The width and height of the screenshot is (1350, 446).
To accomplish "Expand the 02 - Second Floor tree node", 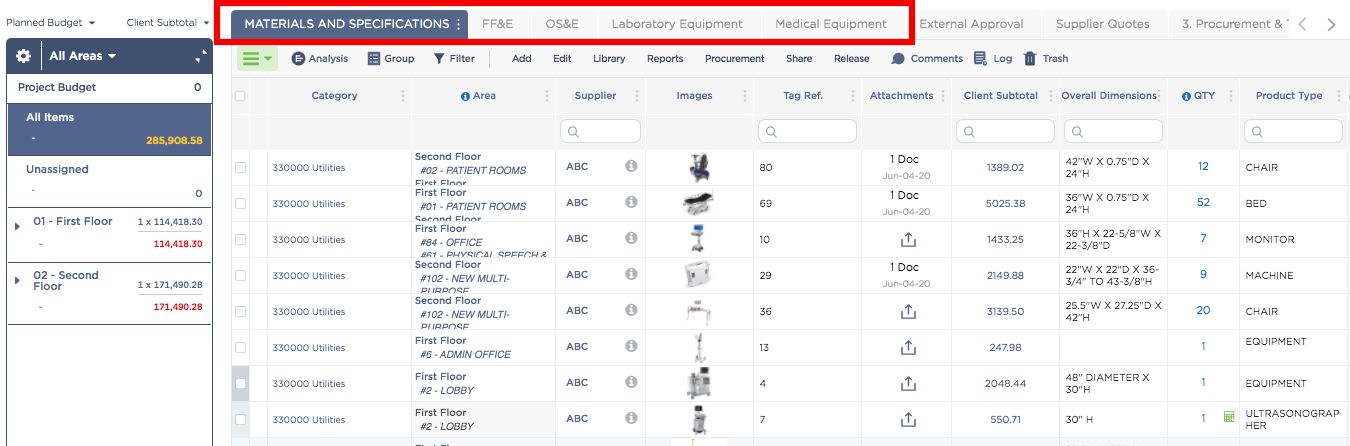I will 17,280.
